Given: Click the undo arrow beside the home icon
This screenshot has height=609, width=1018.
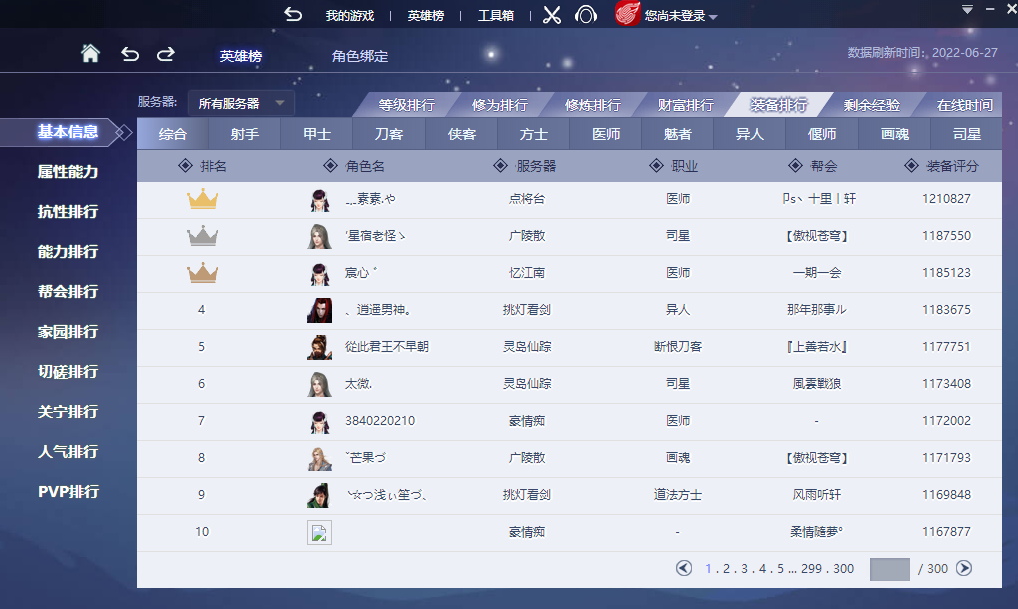Looking at the screenshot, I should (130, 54).
